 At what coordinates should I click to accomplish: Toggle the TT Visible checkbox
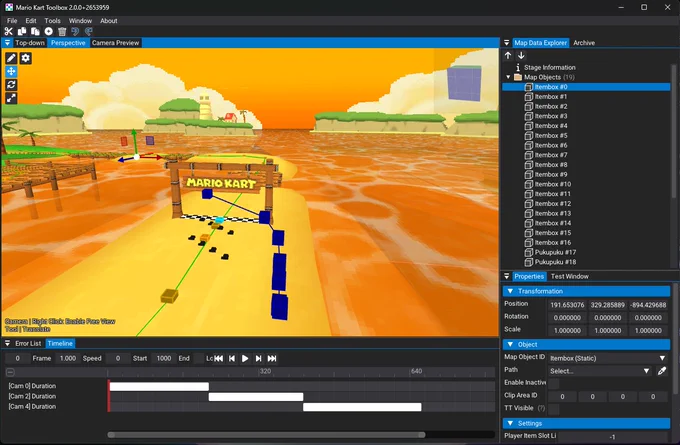(554, 409)
